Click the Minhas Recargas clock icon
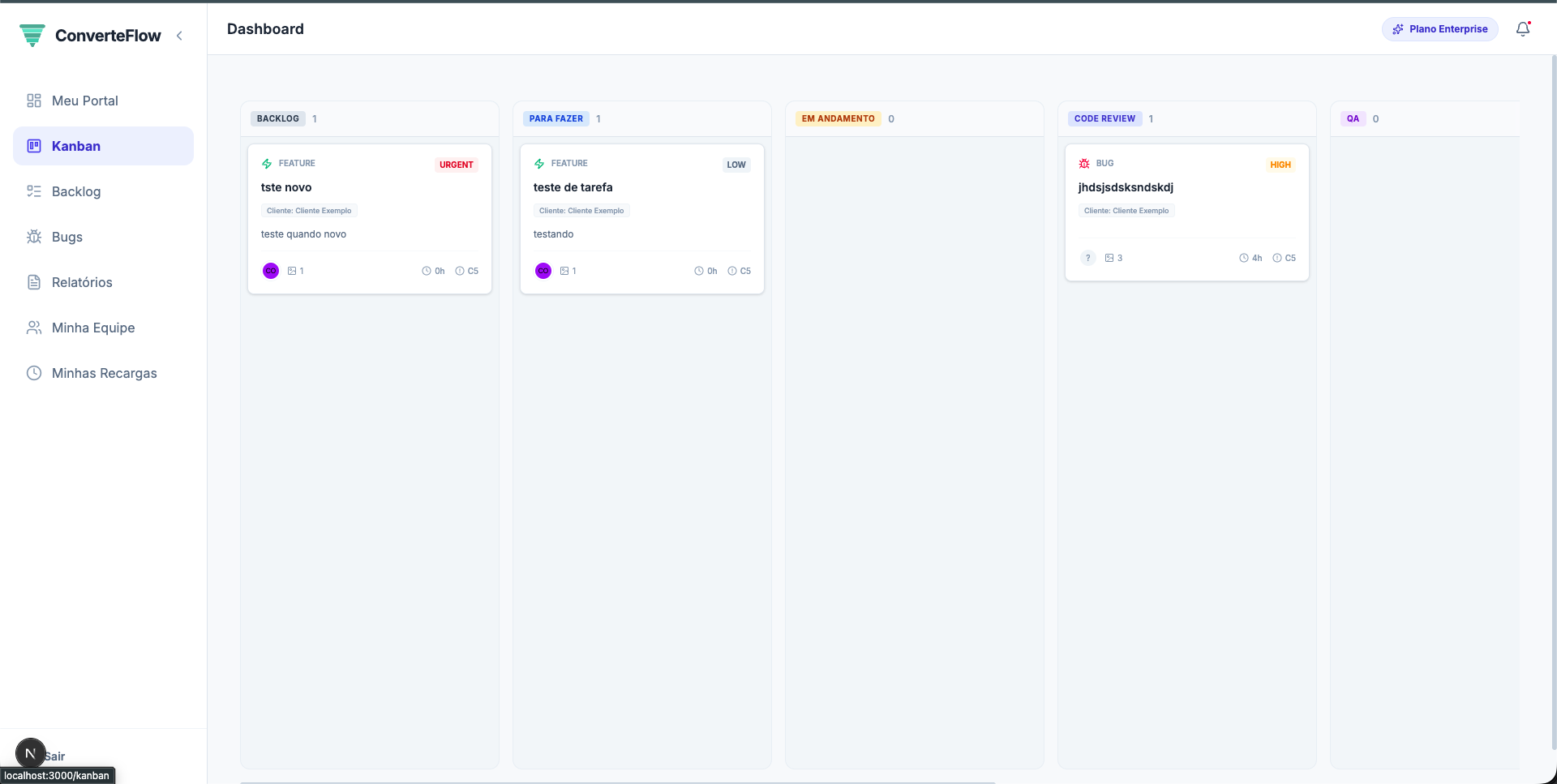 point(33,373)
